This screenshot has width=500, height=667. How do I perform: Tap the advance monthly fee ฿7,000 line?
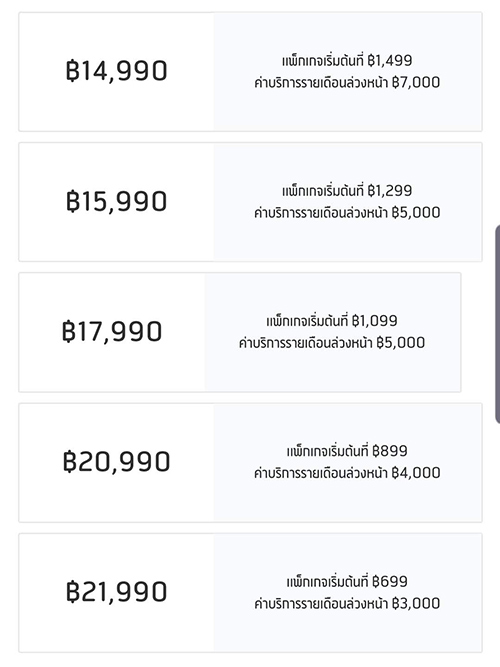[347, 83]
